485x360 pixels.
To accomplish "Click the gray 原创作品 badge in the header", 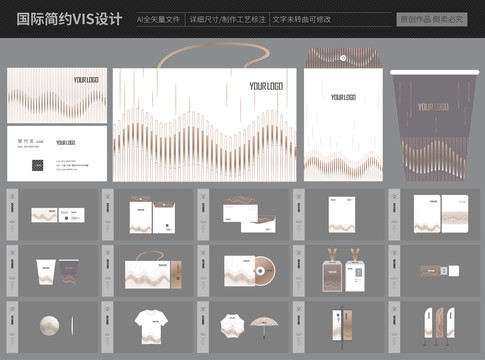I will click(432, 19).
